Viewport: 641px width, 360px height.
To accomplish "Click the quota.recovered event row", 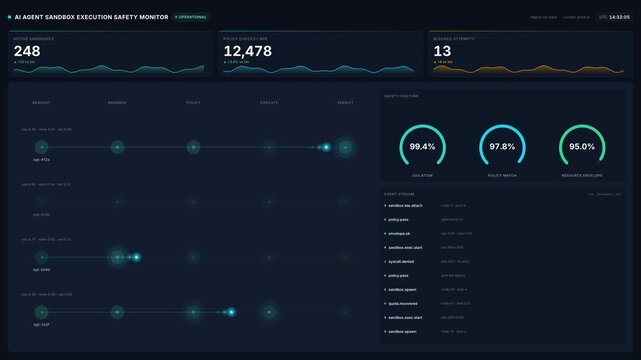I will (x=502, y=304).
